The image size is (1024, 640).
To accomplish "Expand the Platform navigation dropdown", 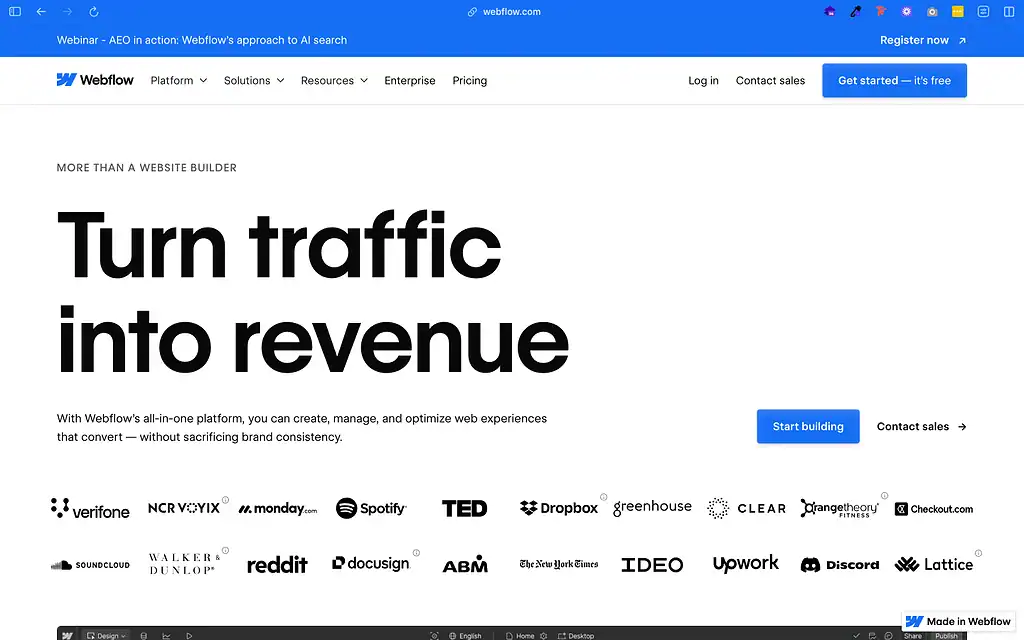I will coord(178,80).
